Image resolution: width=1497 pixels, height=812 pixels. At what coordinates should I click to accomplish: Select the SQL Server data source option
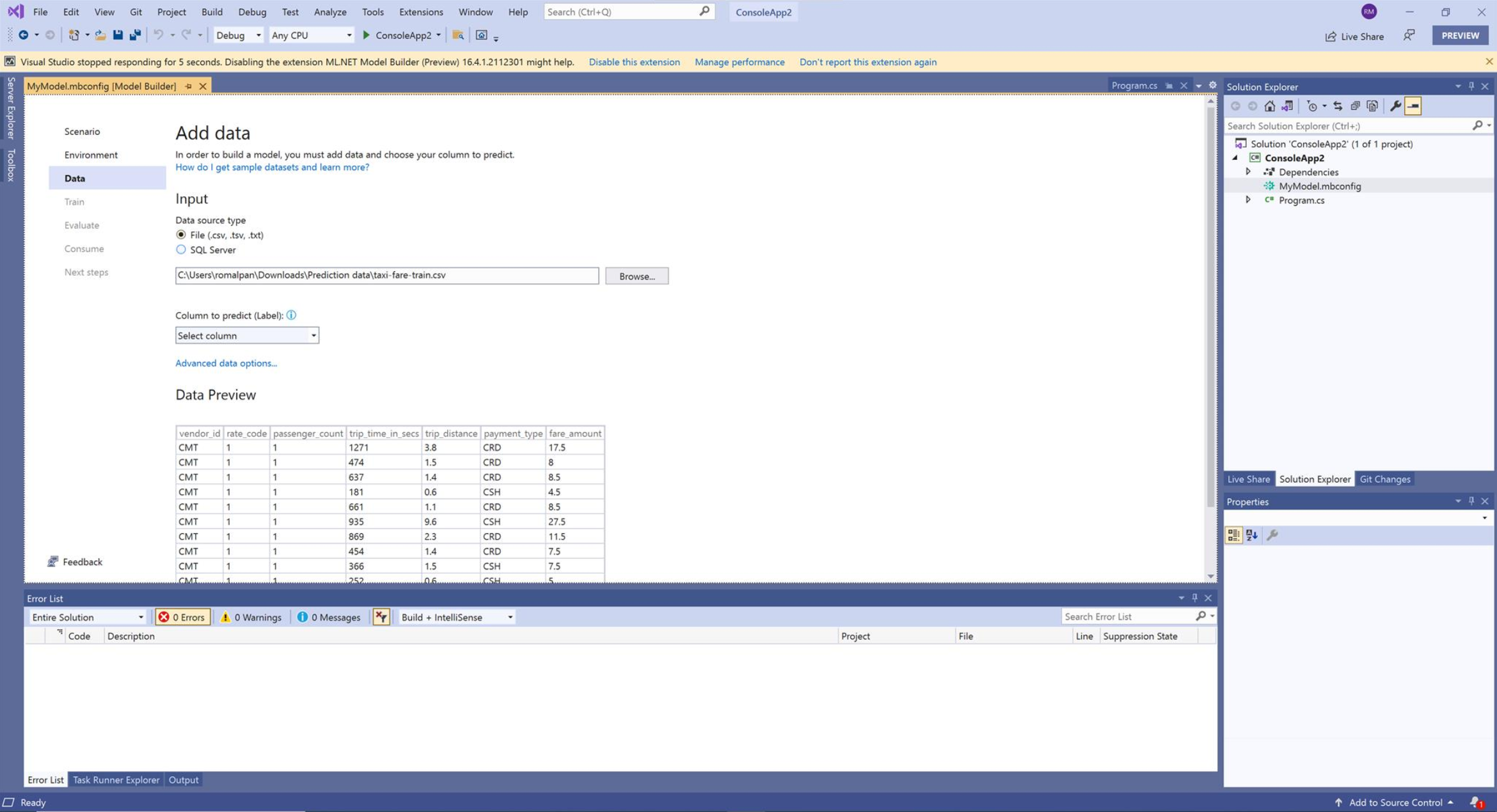[x=181, y=249]
